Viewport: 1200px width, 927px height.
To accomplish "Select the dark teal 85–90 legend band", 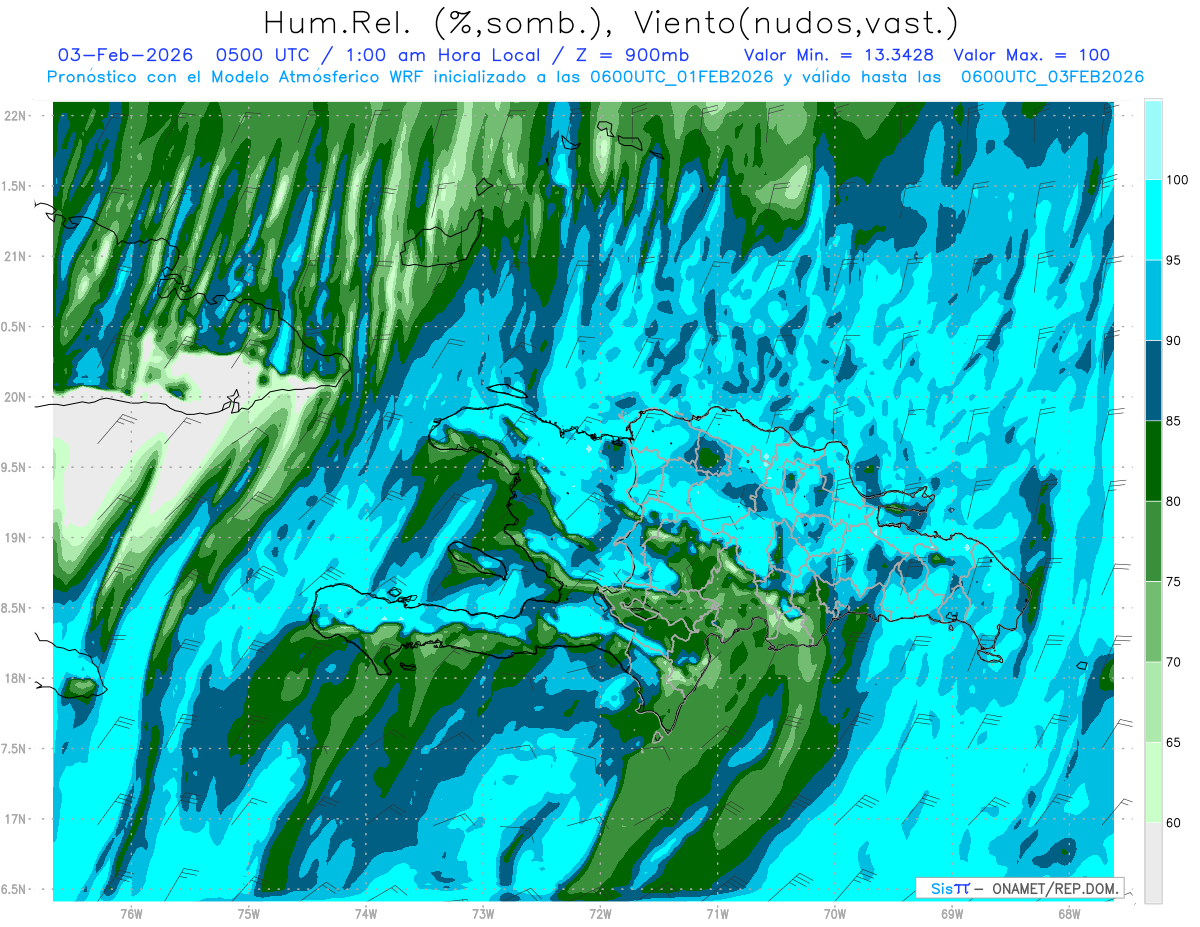I will pos(1153,381).
